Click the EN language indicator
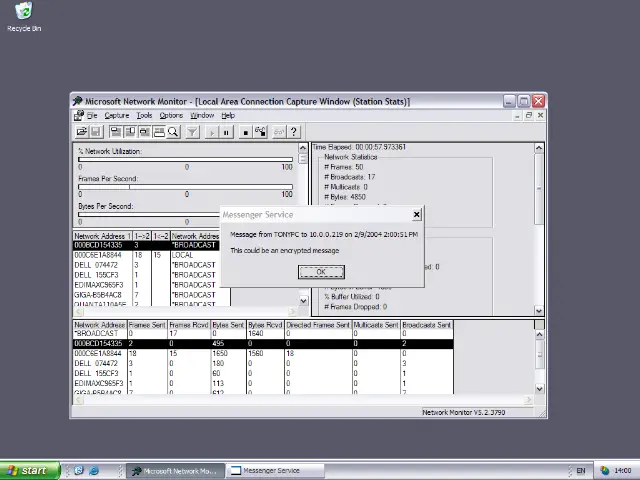 (580, 471)
